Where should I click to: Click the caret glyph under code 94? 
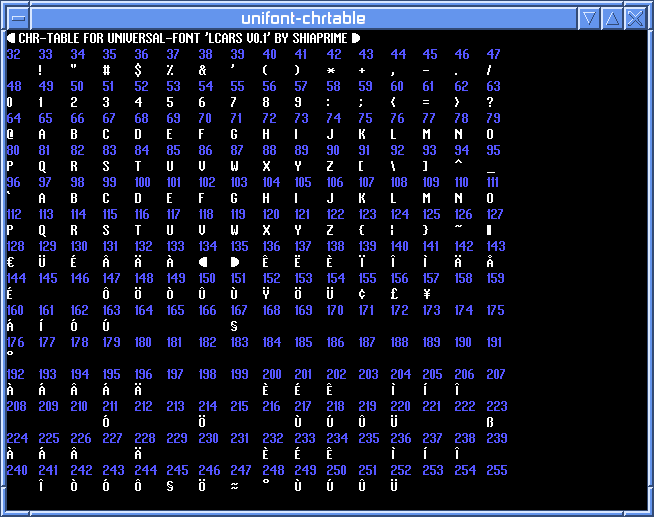point(458,162)
